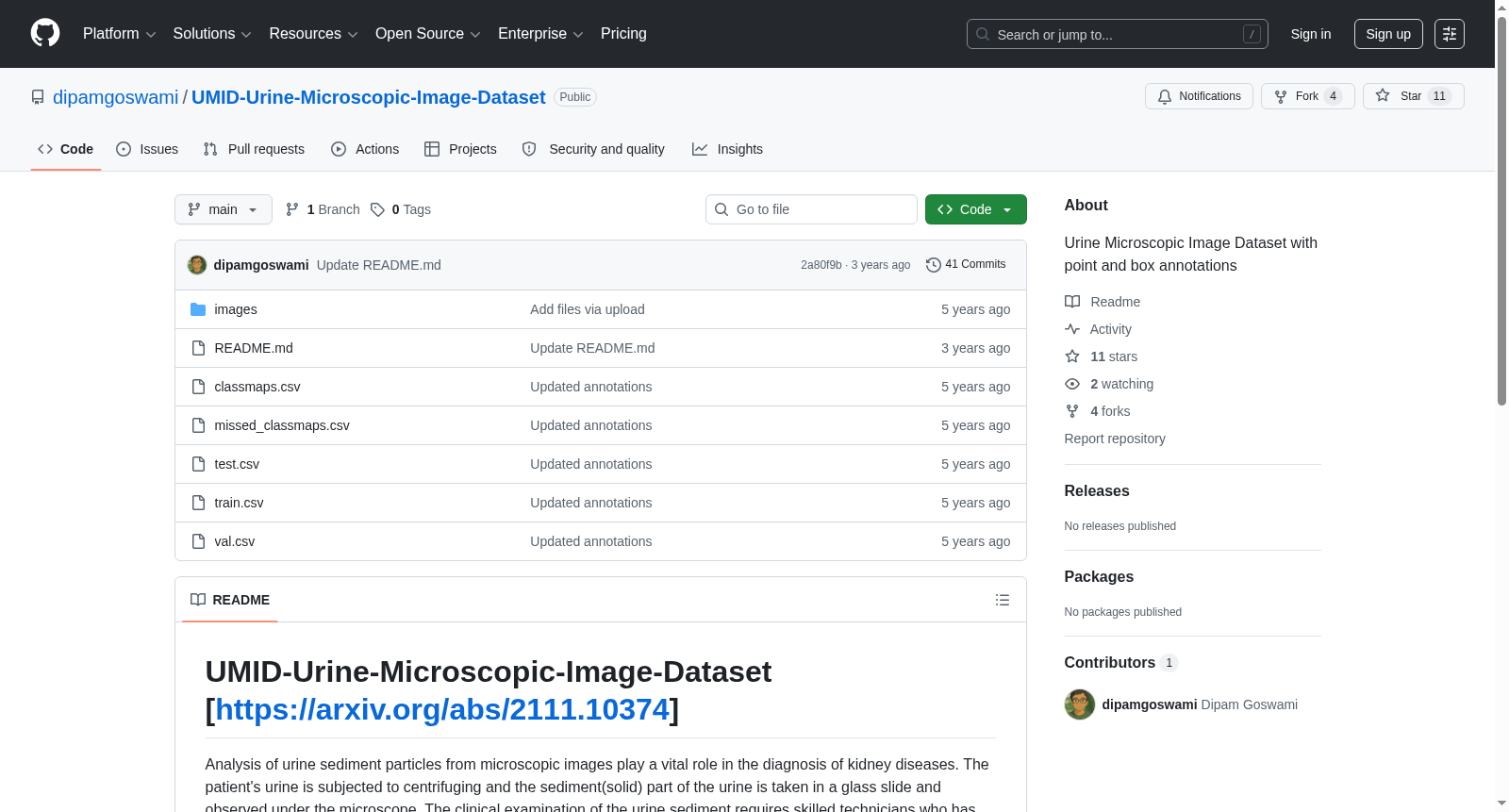Image resolution: width=1509 pixels, height=812 pixels.
Task: Open the Pricing page
Action: [x=623, y=34]
